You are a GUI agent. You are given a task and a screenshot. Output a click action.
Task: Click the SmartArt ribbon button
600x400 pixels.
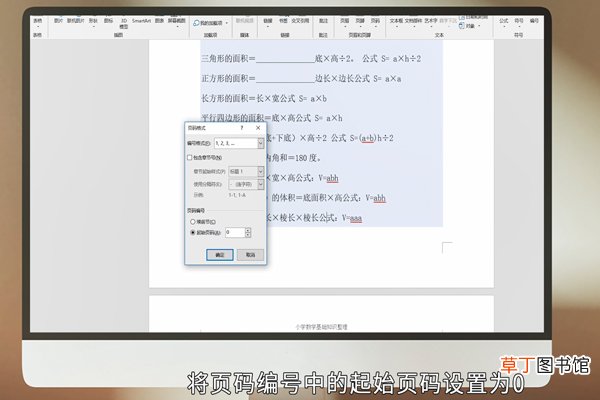pyautogui.click(x=141, y=21)
